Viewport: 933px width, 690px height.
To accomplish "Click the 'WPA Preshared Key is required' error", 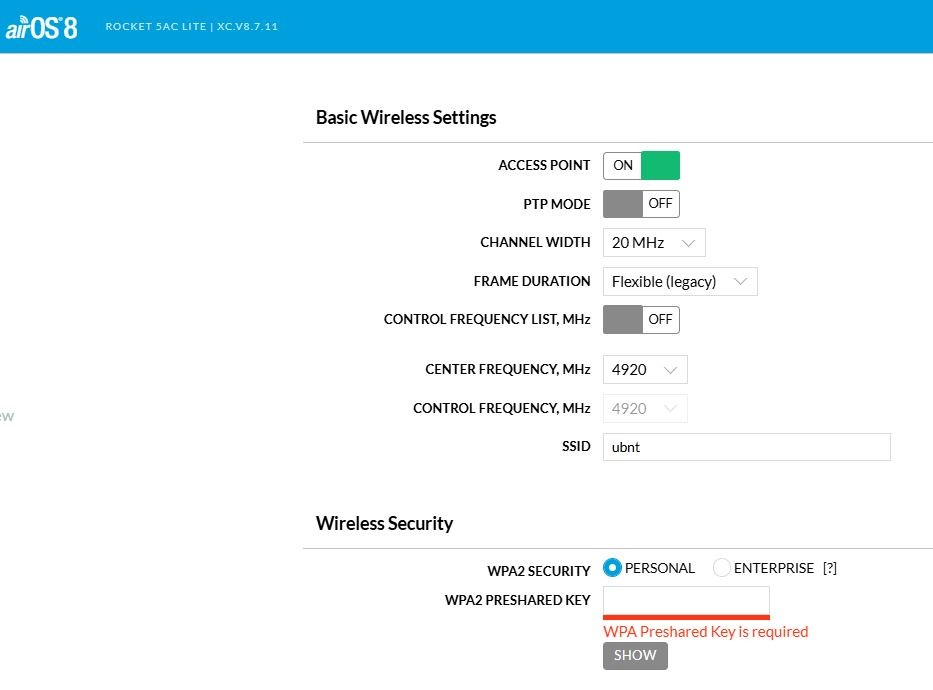I will click(x=705, y=632).
